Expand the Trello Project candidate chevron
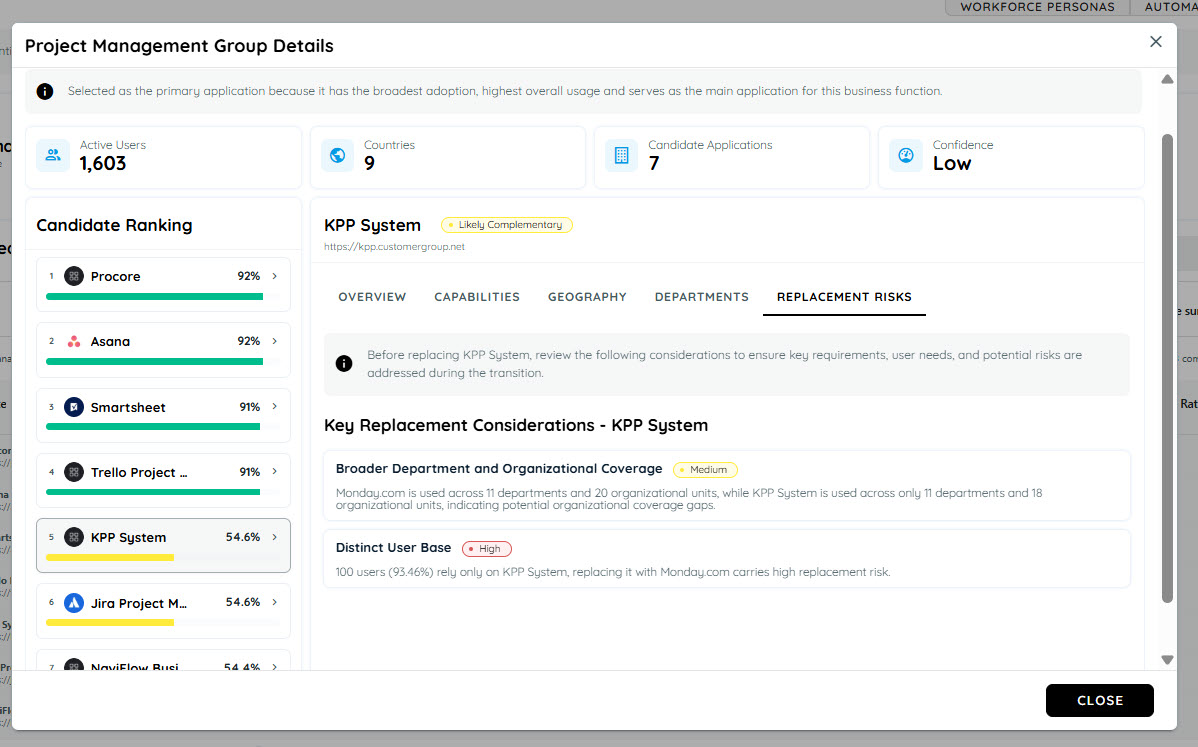Viewport: 1198px width, 747px height. pos(275,471)
